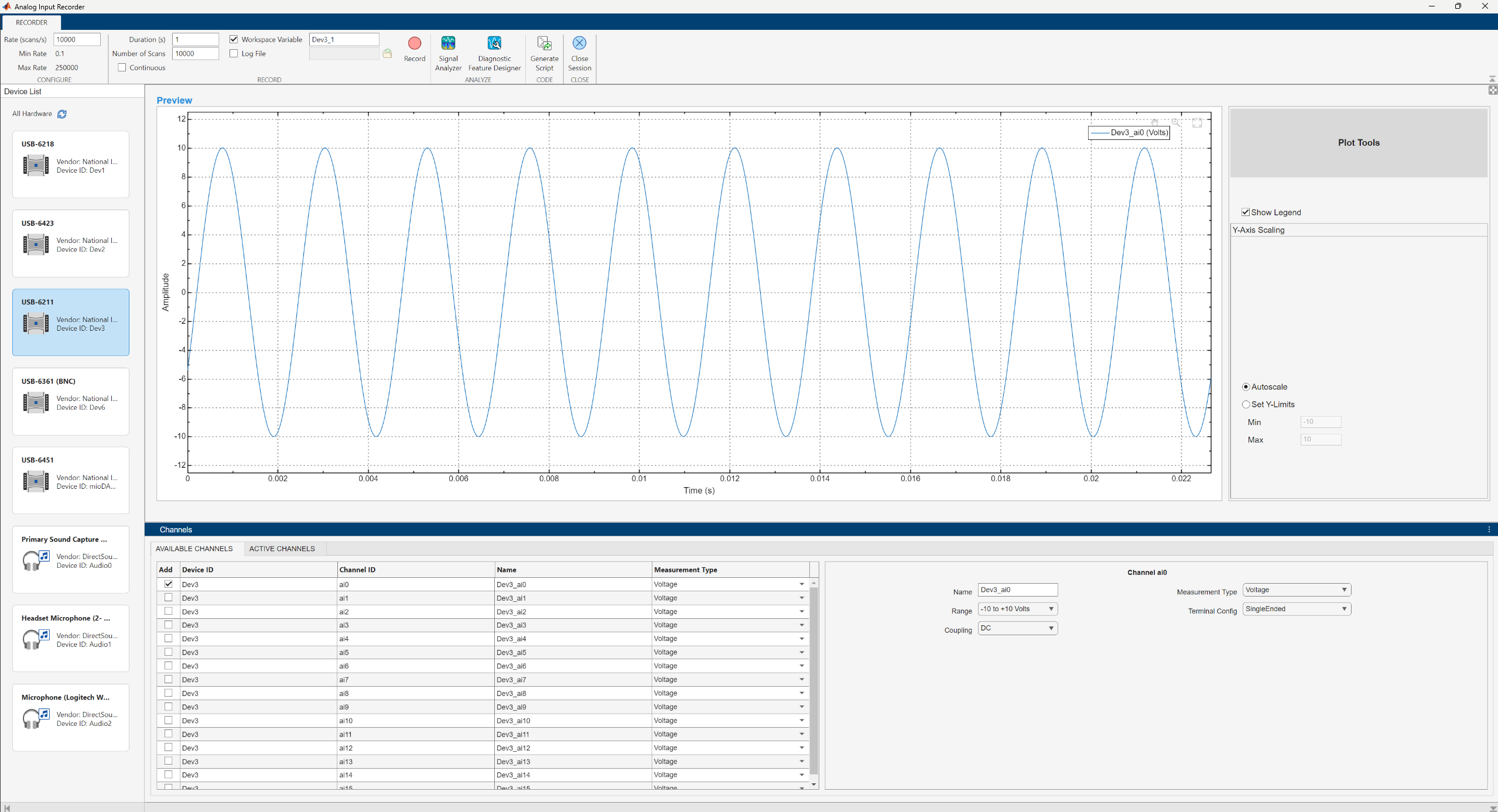Switch to the Active Channels tab

pos(283,549)
